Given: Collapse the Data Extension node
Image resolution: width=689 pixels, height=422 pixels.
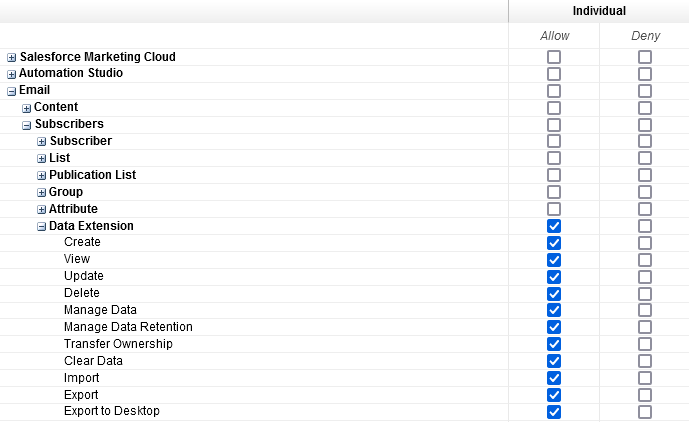Looking at the screenshot, I should pos(41,227).
